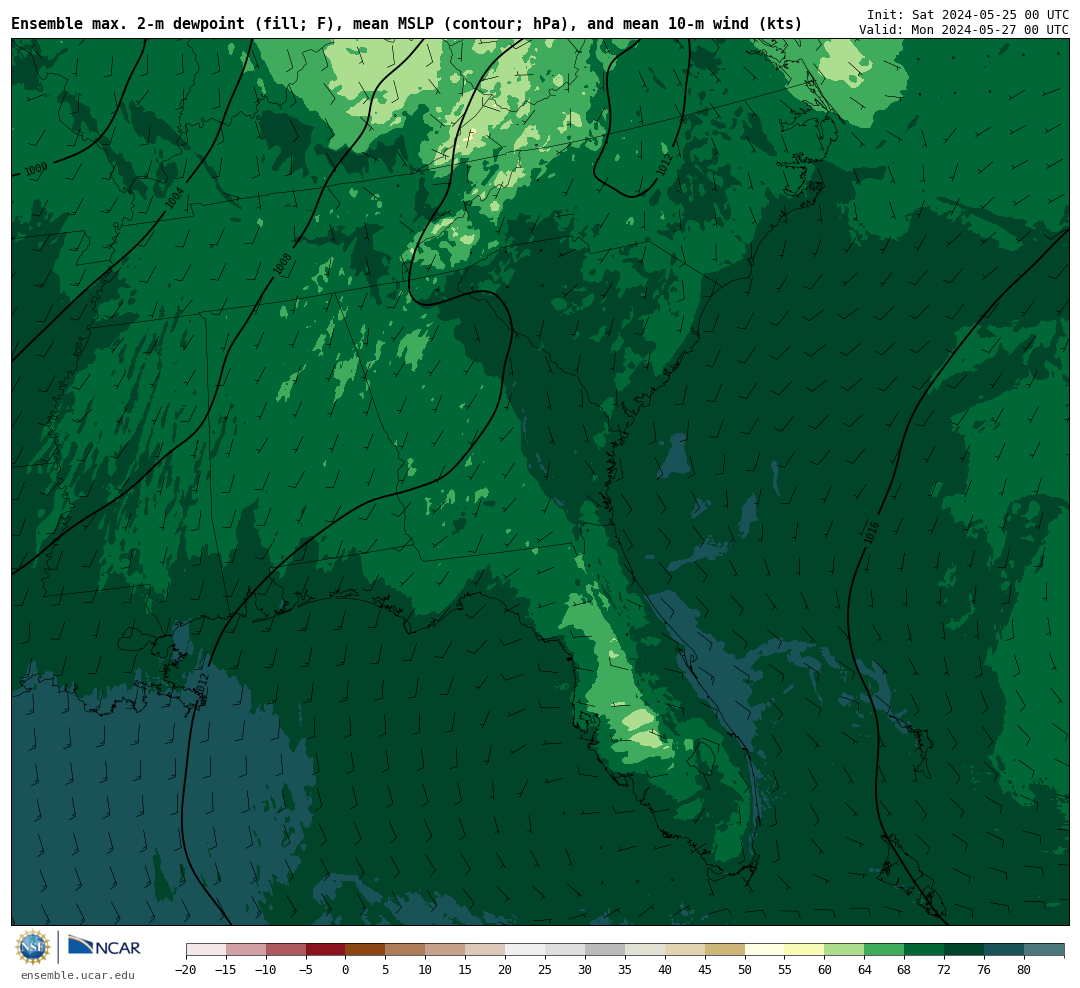1080x988 pixels.
Task: Pick the -15 to -10 colorbar swatch
Action: (246, 950)
